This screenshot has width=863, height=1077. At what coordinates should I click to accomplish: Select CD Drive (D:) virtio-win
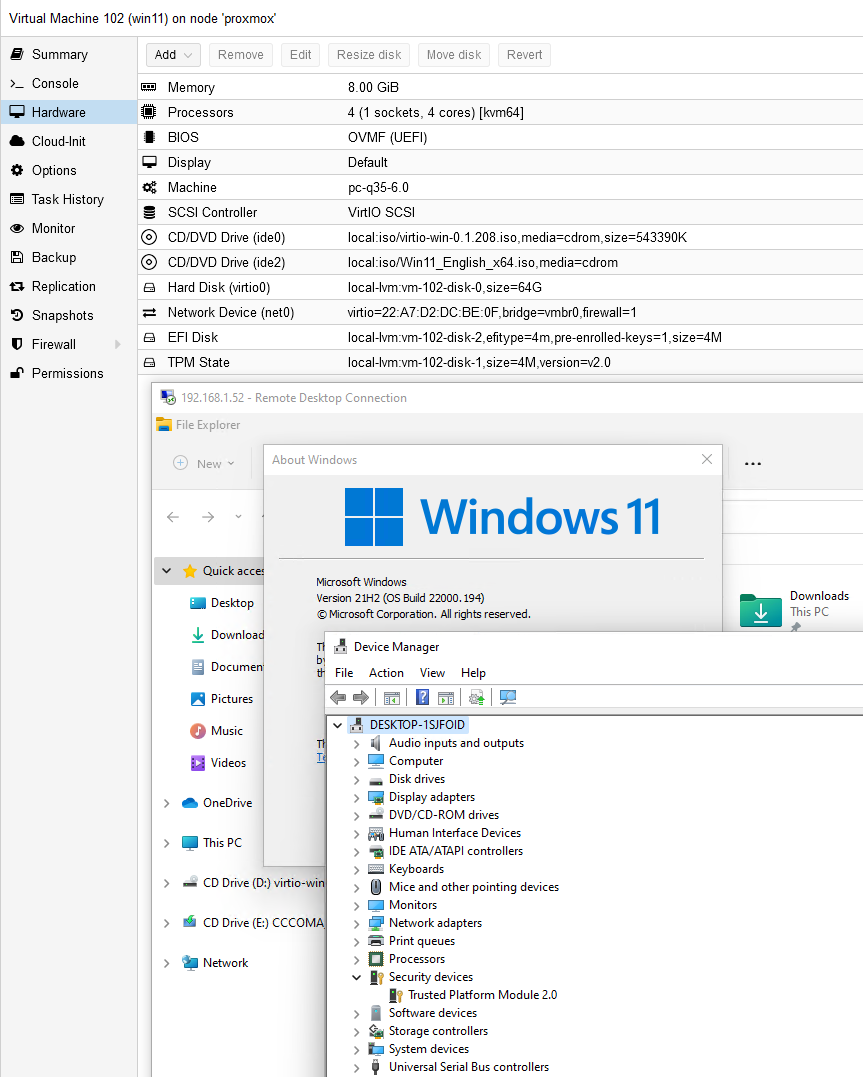[x=254, y=883]
